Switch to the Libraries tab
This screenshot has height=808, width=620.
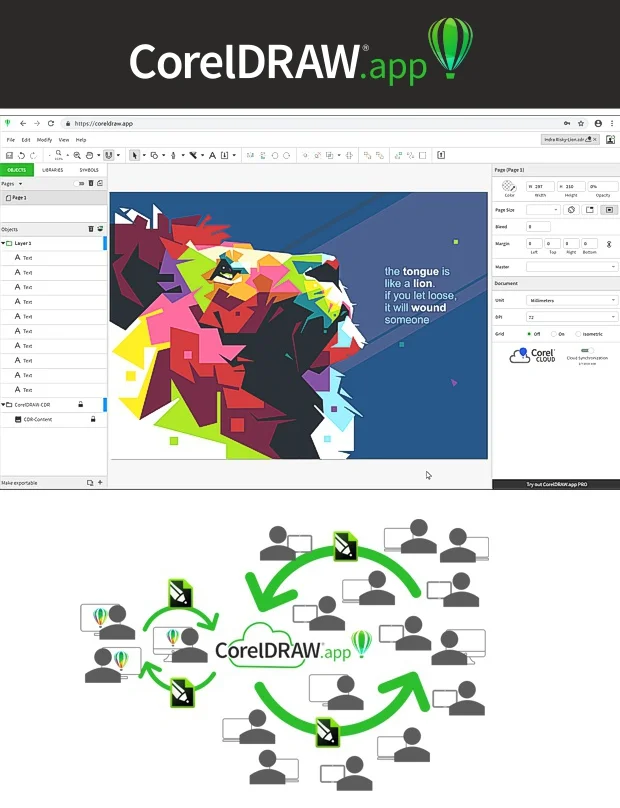[x=53, y=170]
